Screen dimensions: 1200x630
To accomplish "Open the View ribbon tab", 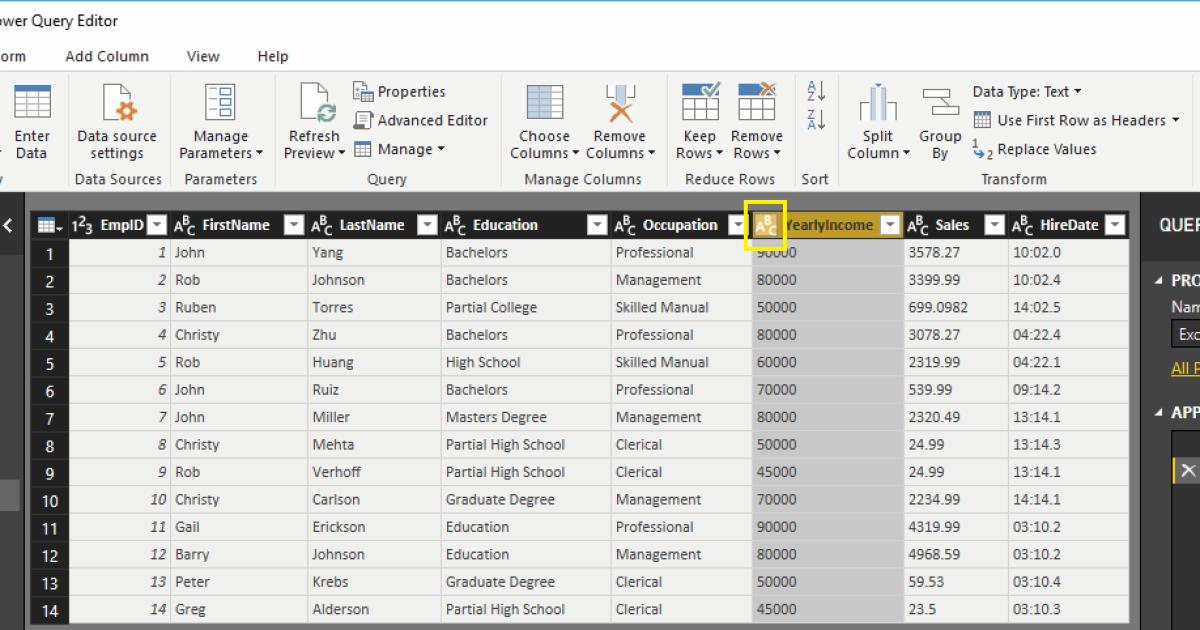I will coord(203,56).
